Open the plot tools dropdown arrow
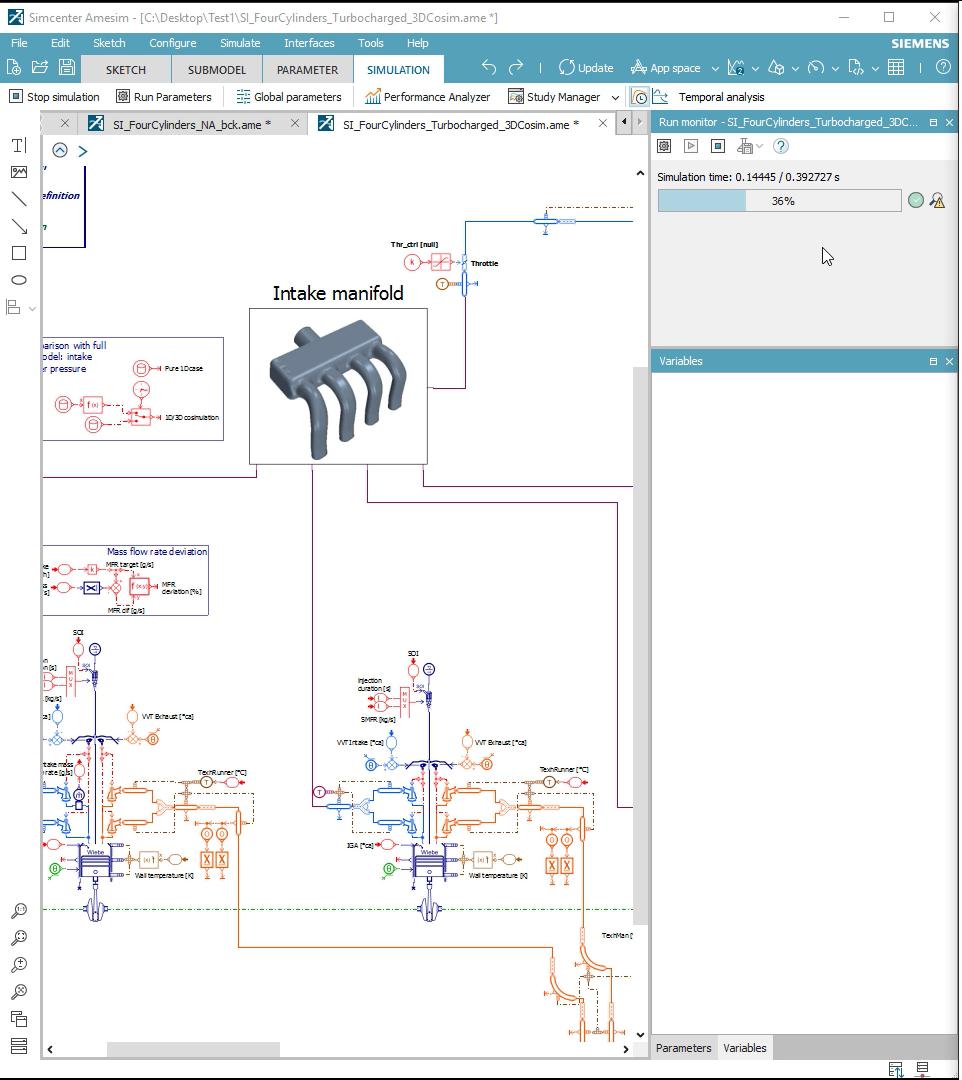This screenshot has width=962, height=1080. [755, 68]
